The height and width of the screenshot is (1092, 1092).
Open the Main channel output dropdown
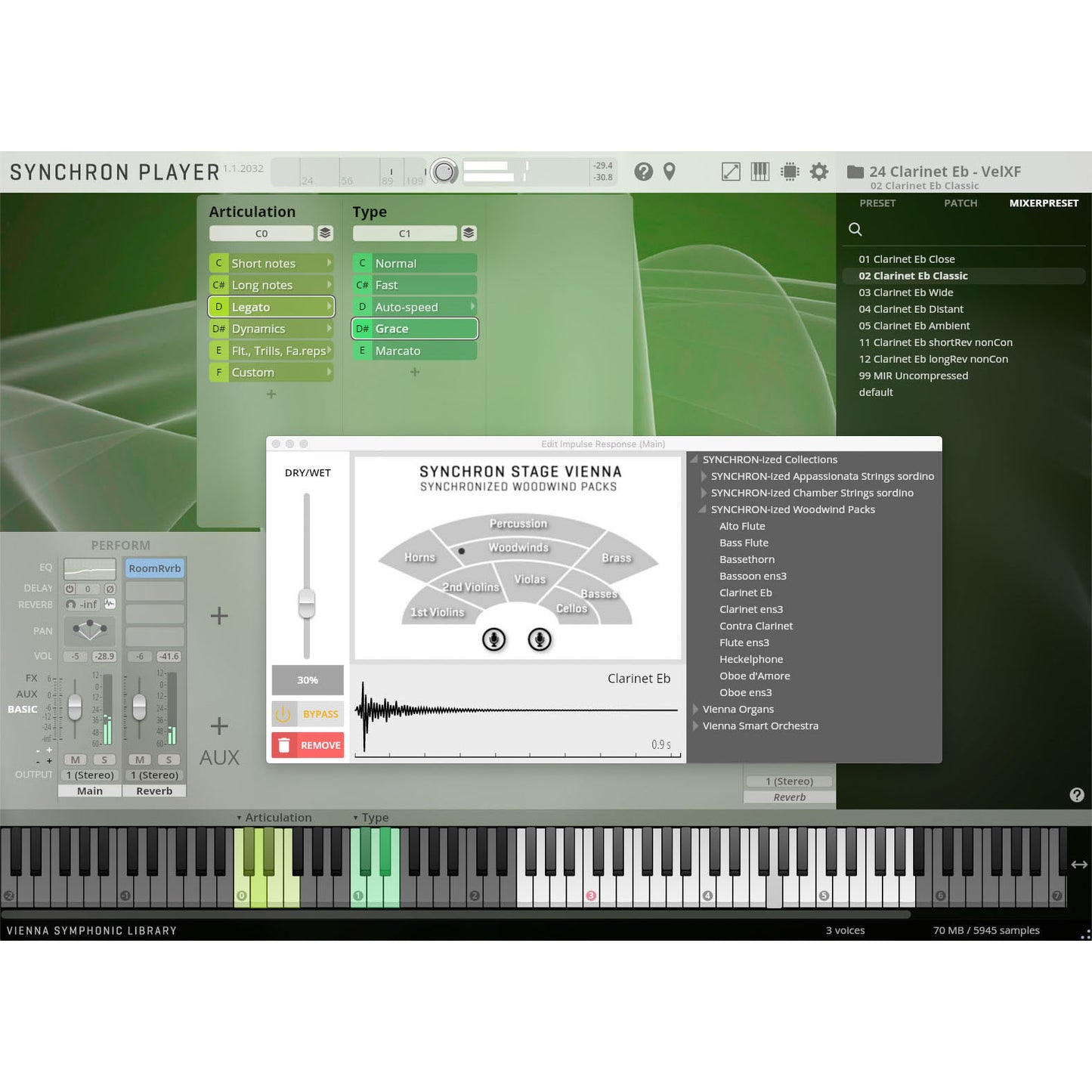click(90, 775)
